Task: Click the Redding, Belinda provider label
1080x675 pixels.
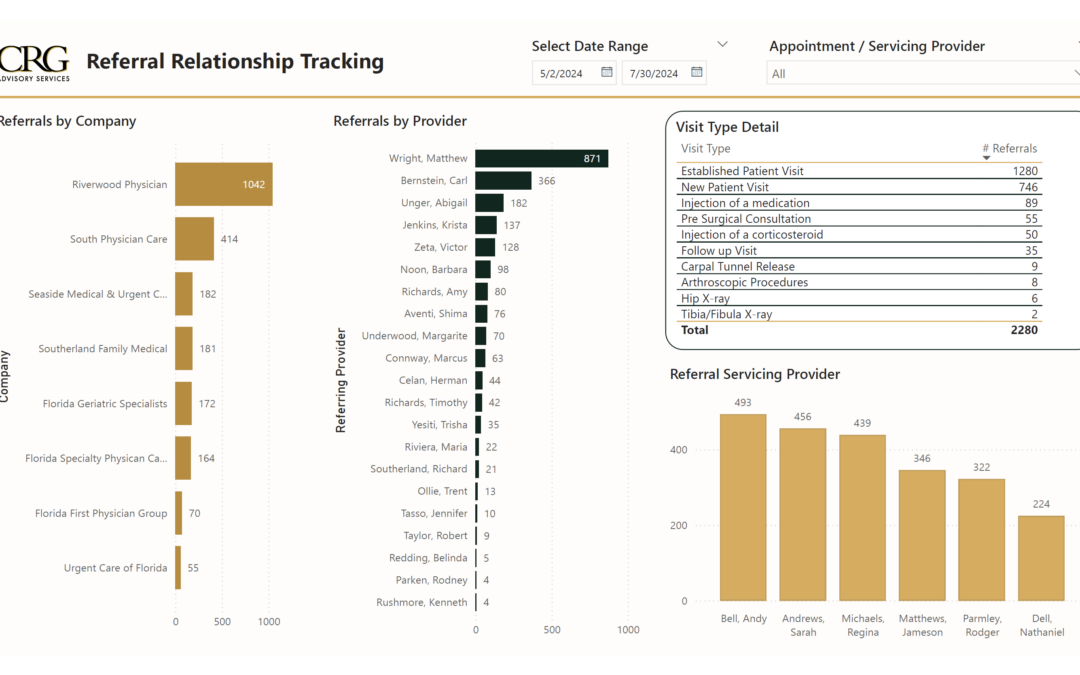Action: (428, 558)
